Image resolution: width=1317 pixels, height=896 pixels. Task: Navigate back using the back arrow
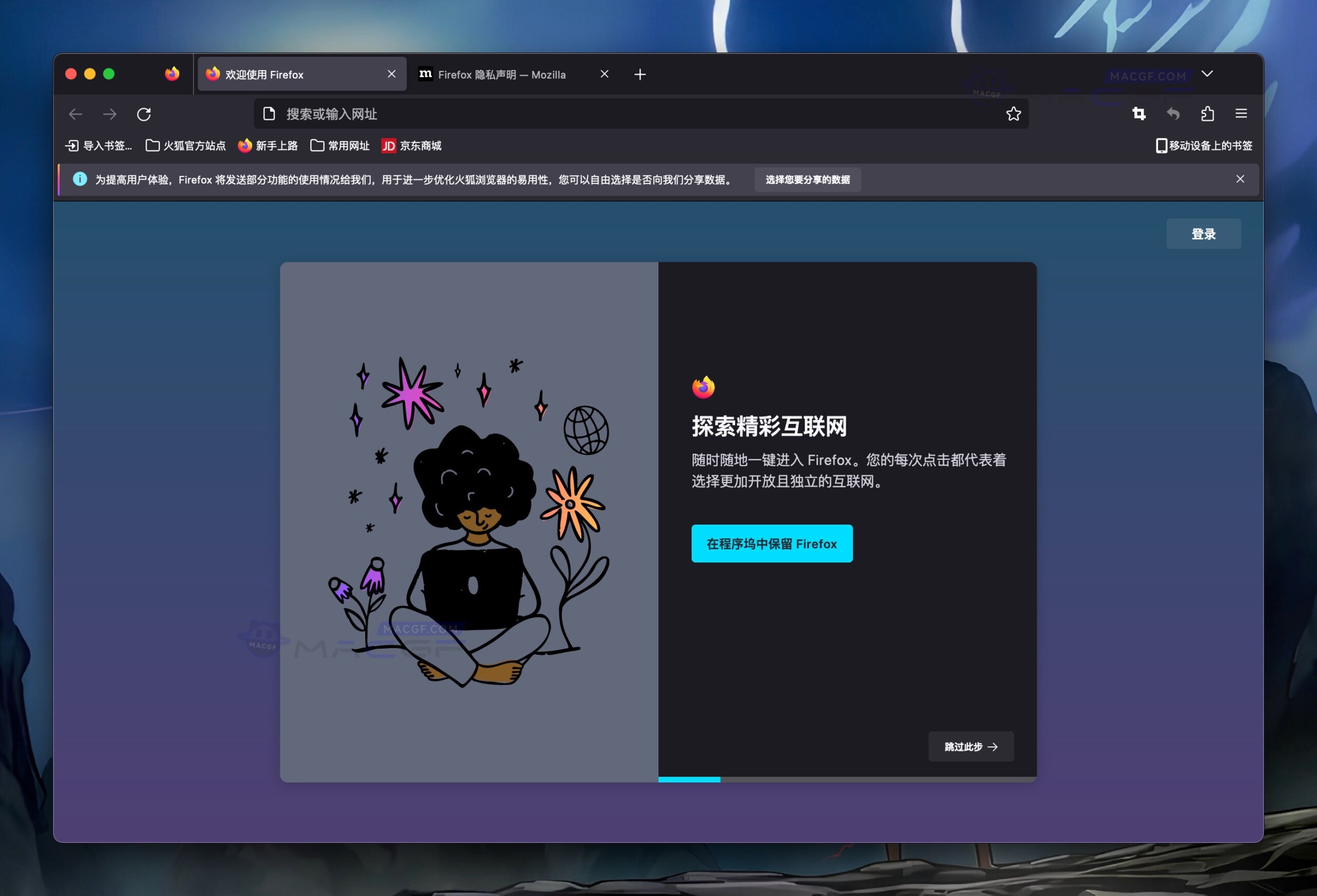pos(76,114)
